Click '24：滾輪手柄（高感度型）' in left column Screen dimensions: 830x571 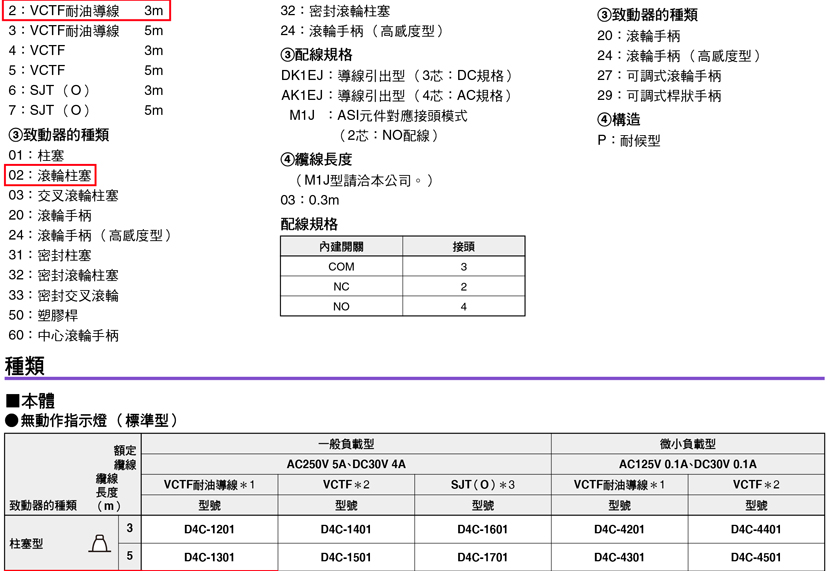(91, 235)
